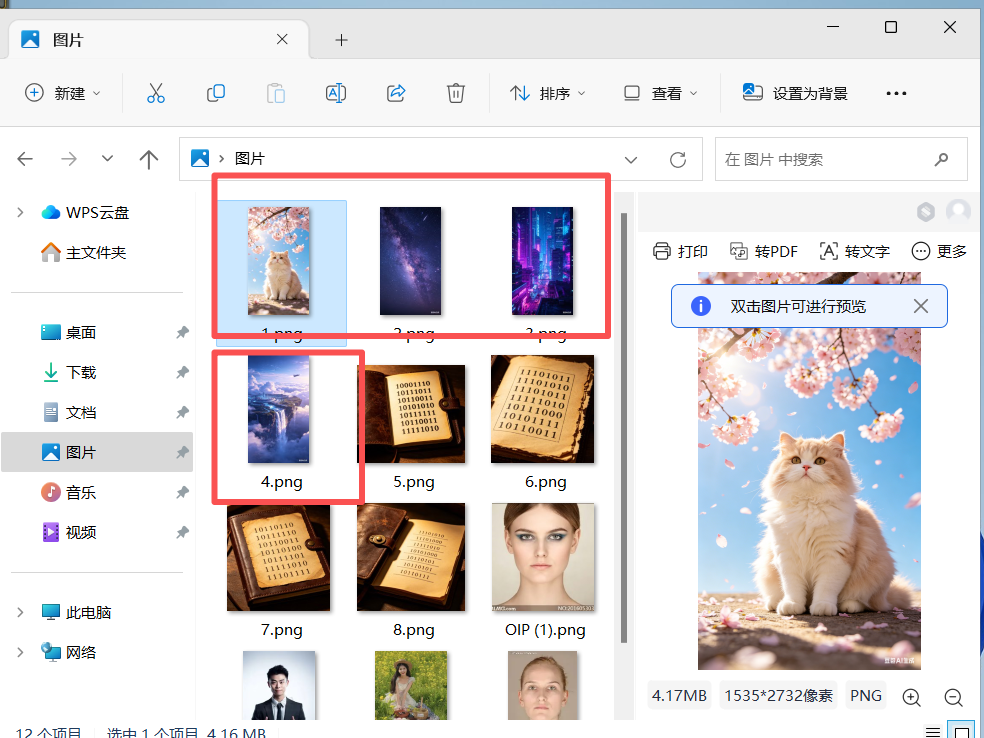984x738 pixels.
Task: Click the Delete trash can icon
Action: (456, 93)
